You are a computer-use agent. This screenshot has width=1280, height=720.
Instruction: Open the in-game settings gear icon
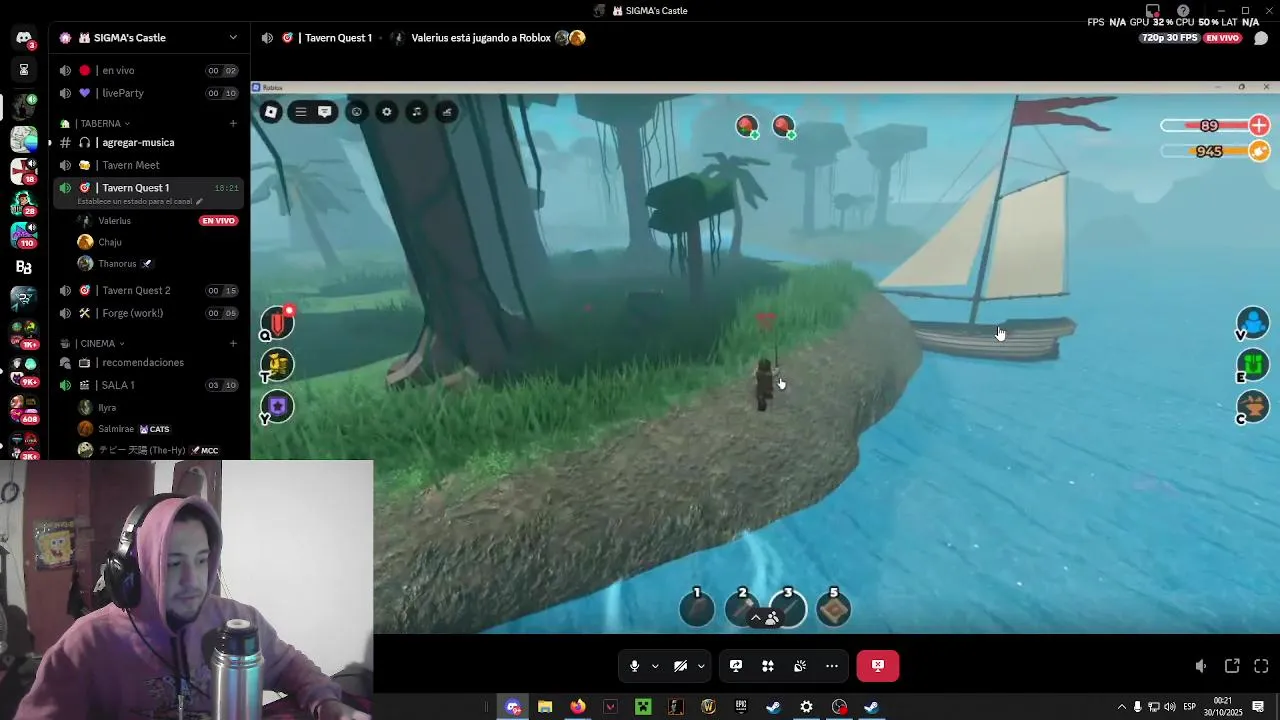(387, 112)
